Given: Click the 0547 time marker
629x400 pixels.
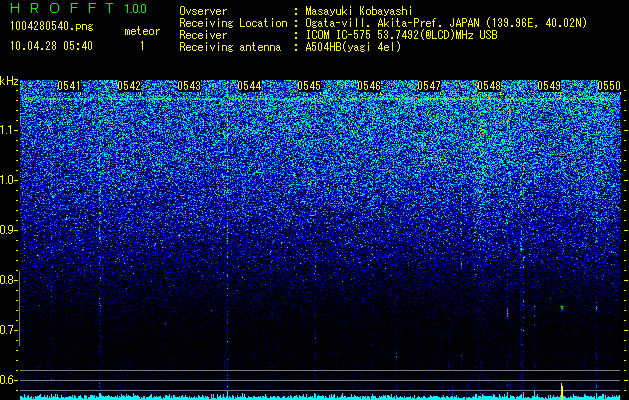Looking at the screenshot, I should coord(429,86).
